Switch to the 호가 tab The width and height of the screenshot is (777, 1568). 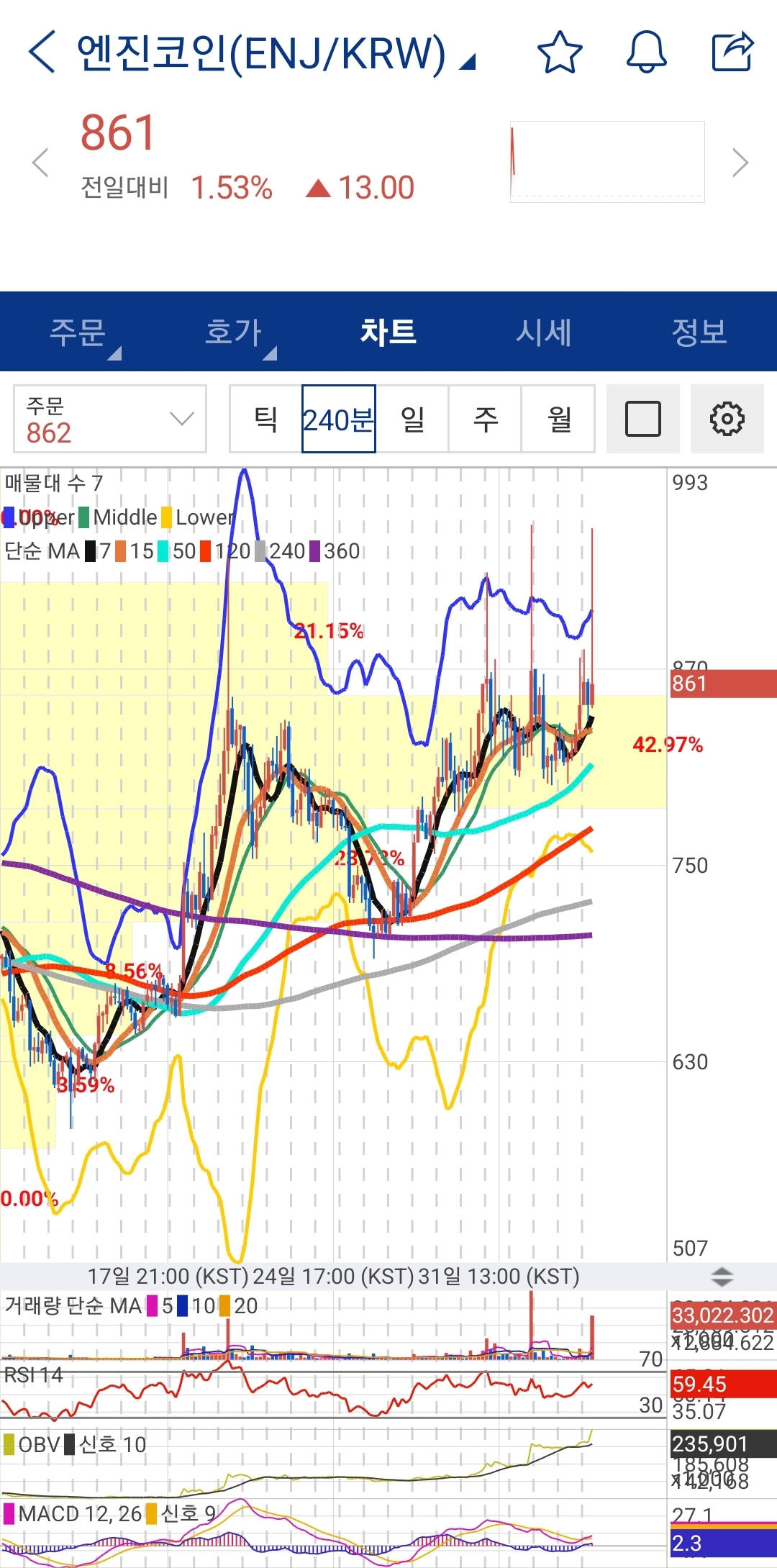(233, 332)
